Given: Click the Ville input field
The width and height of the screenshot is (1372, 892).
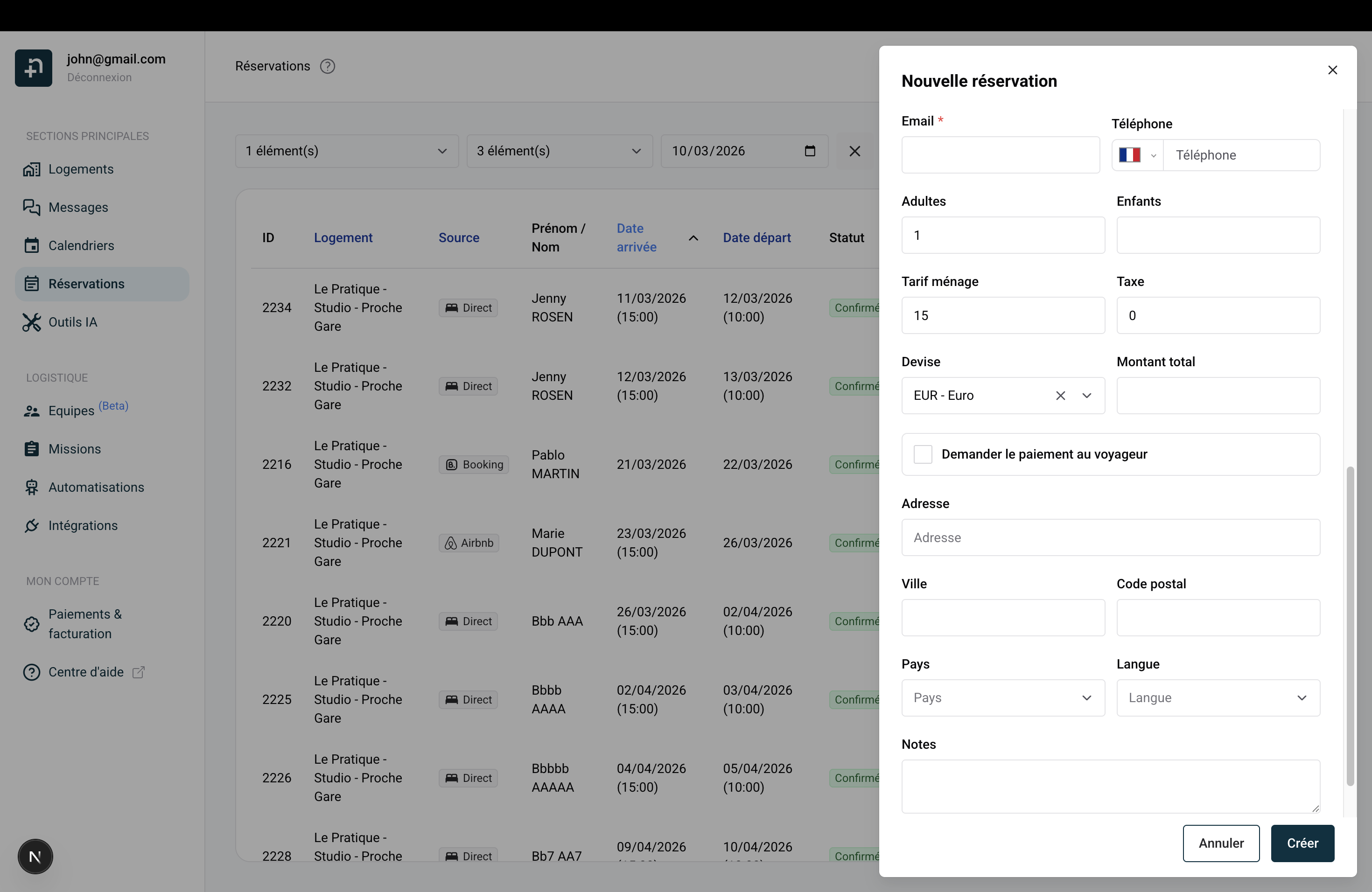Looking at the screenshot, I should 1003,618.
